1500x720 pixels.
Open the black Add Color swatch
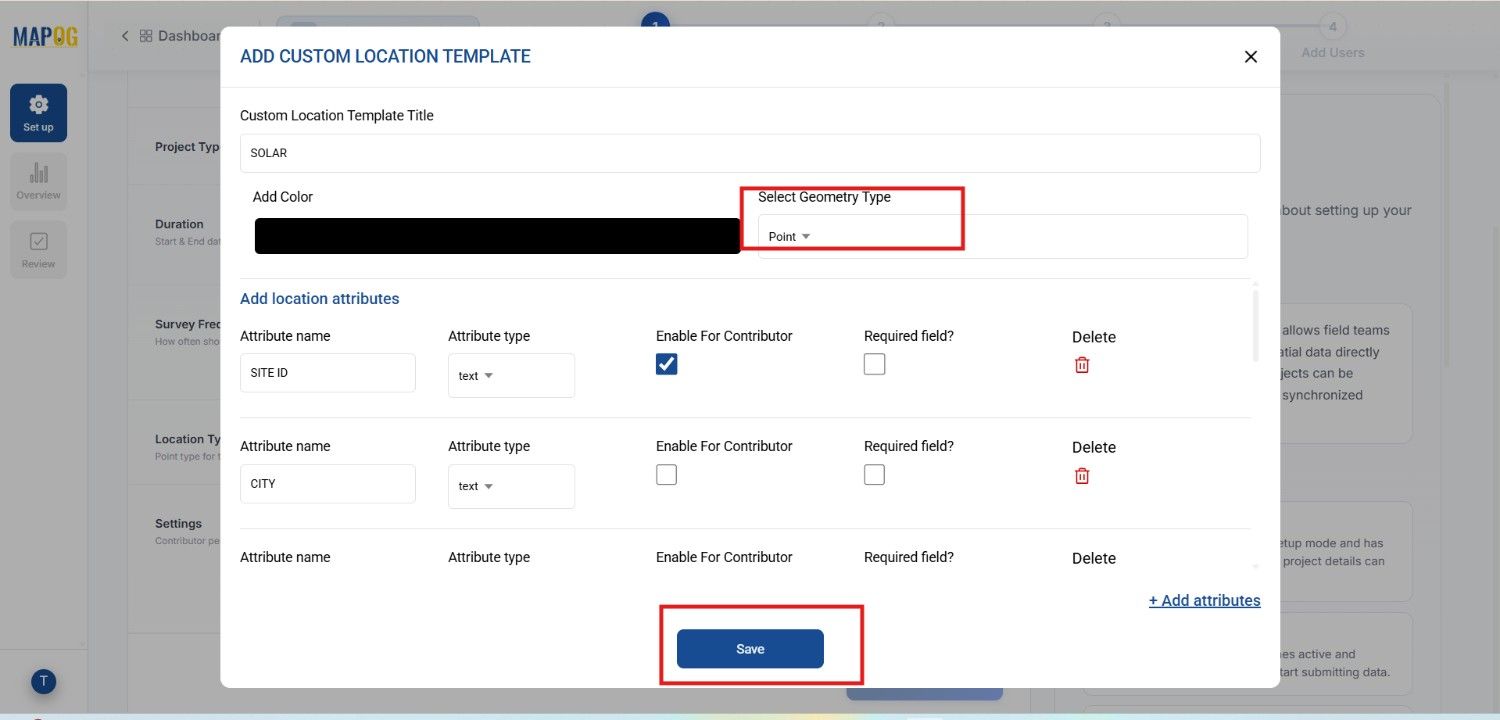[497, 236]
